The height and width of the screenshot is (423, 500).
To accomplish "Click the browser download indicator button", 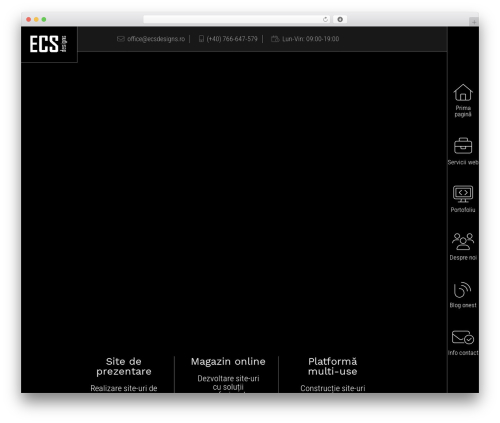I will pyautogui.click(x=340, y=19).
